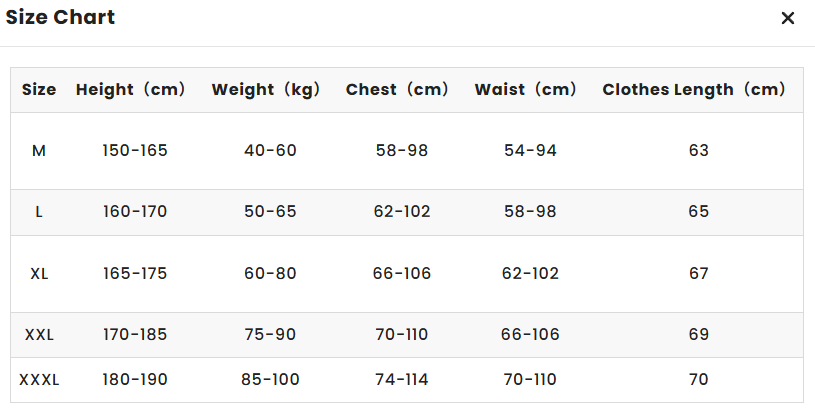The height and width of the screenshot is (419, 815).
Task: Select the M size row label
Action: [x=39, y=151]
